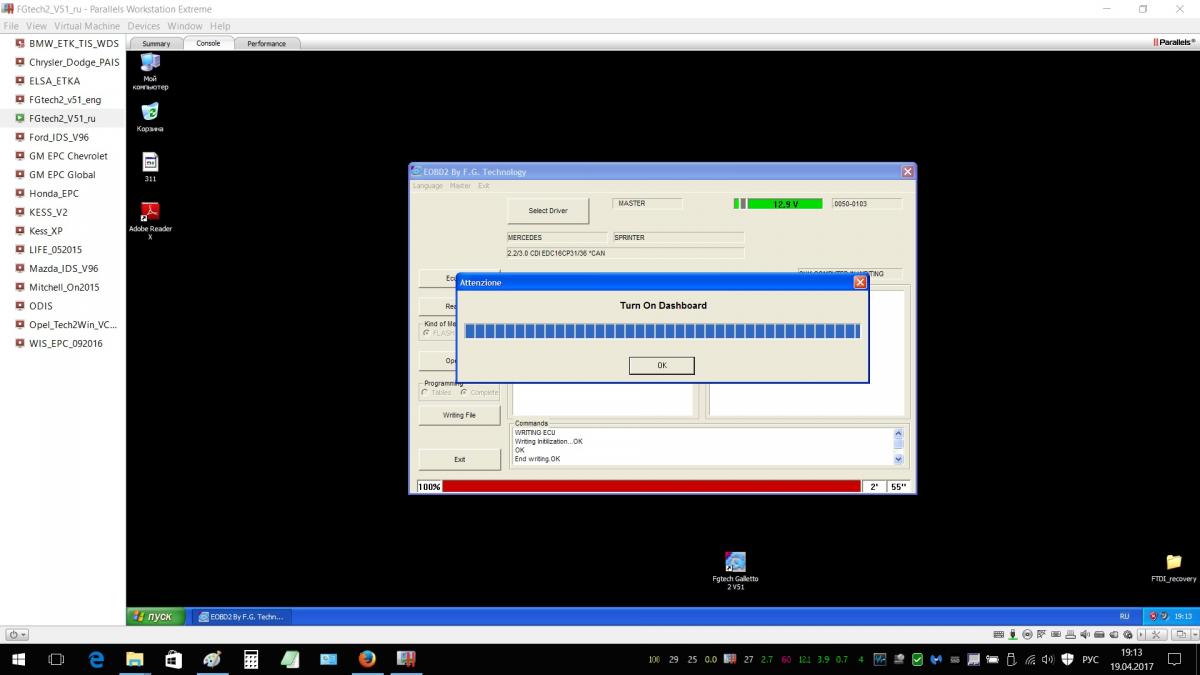Screen dimensions: 1200x675
Task: Open the Language menu in EOBD2
Action: (x=428, y=185)
